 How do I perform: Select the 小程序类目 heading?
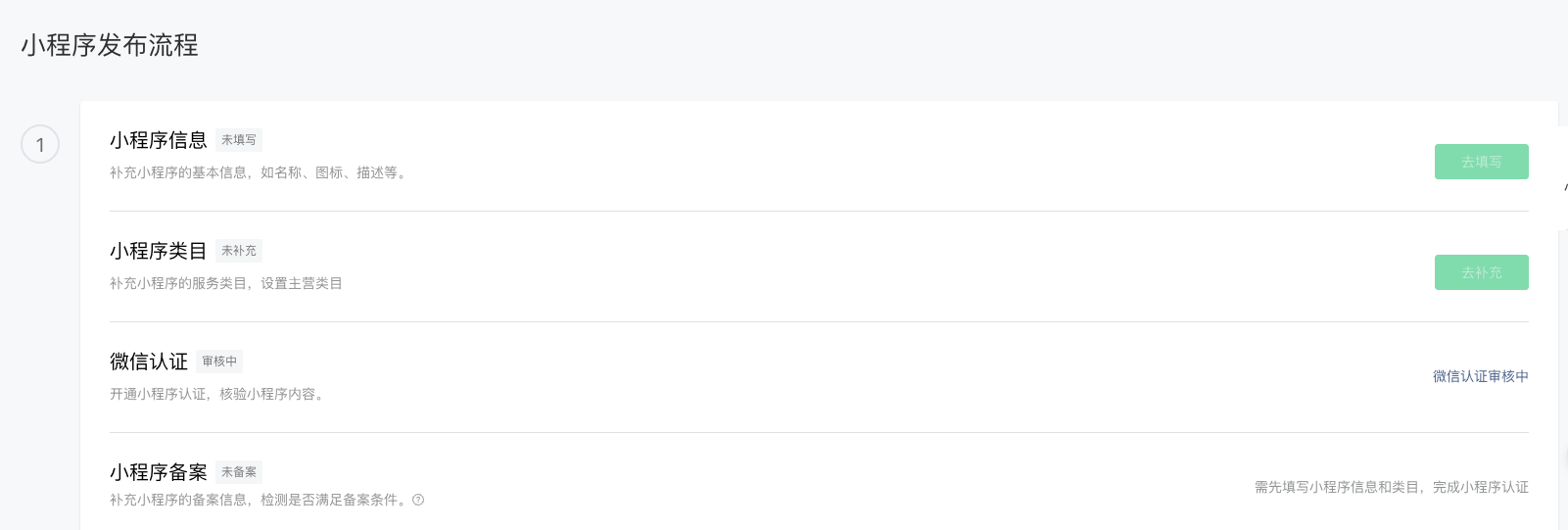[159, 251]
